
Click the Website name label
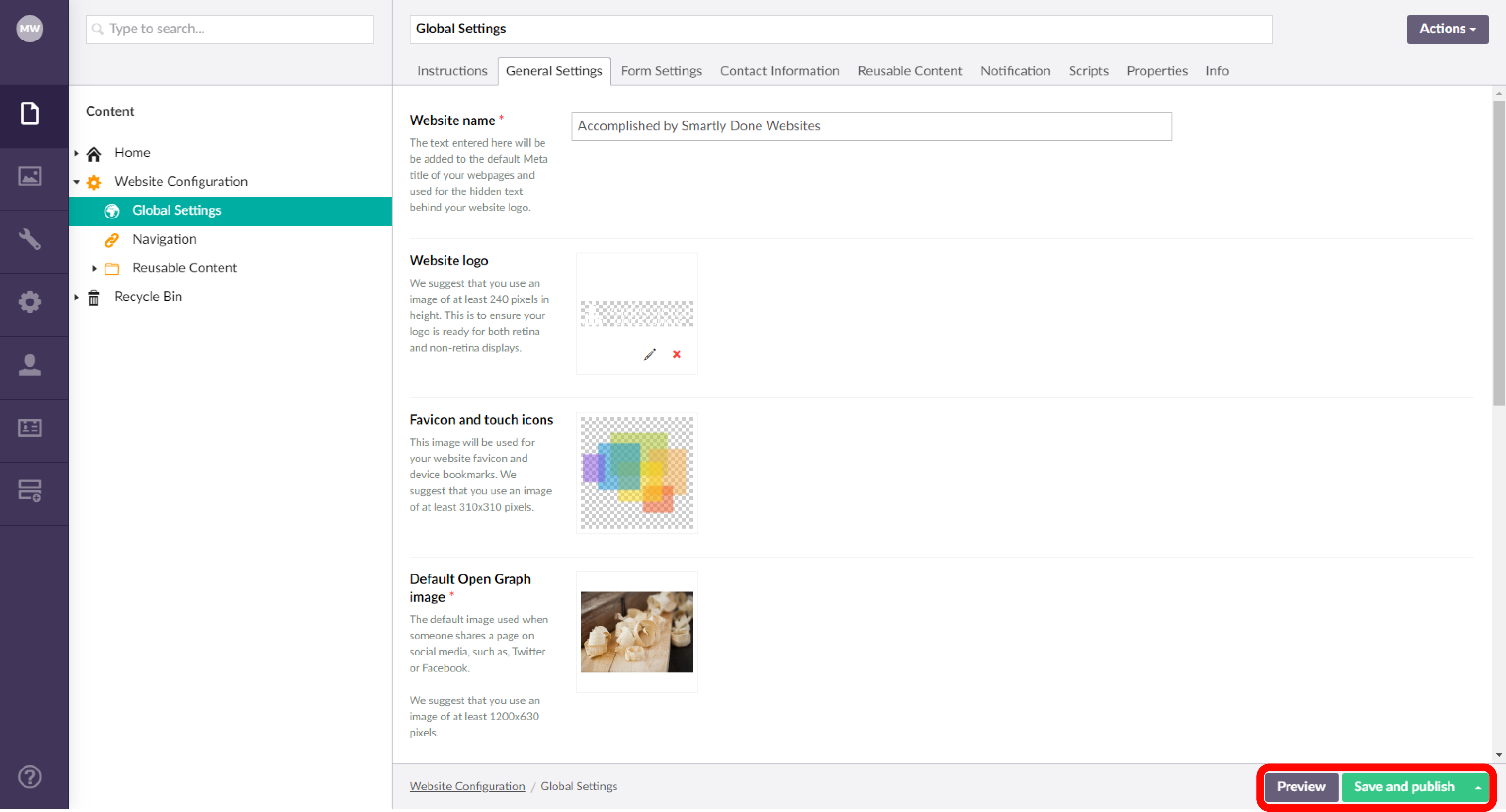pyautogui.click(x=452, y=120)
